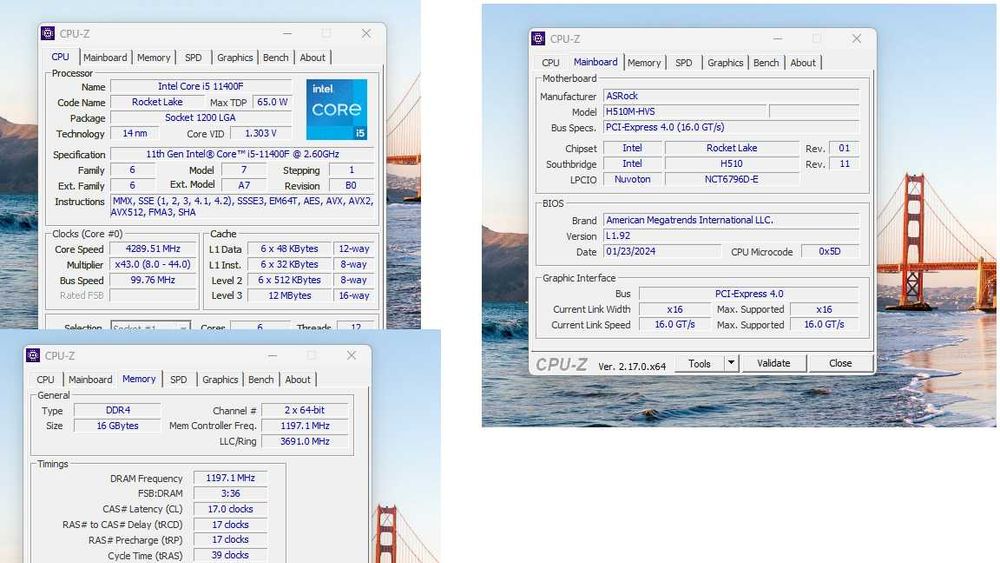Open the Memory tab in the CPU window
The height and width of the screenshot is (563, 1000).
tap(154, 57)
